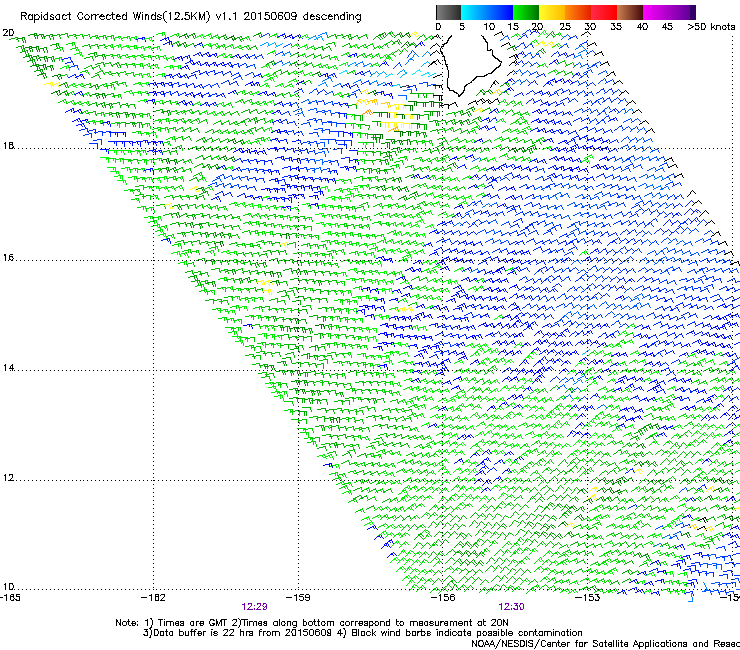Viewport: 740px width, 650px height.
Task: Click the NOAA/NESDIS credit line
Action: pos(605,643)
